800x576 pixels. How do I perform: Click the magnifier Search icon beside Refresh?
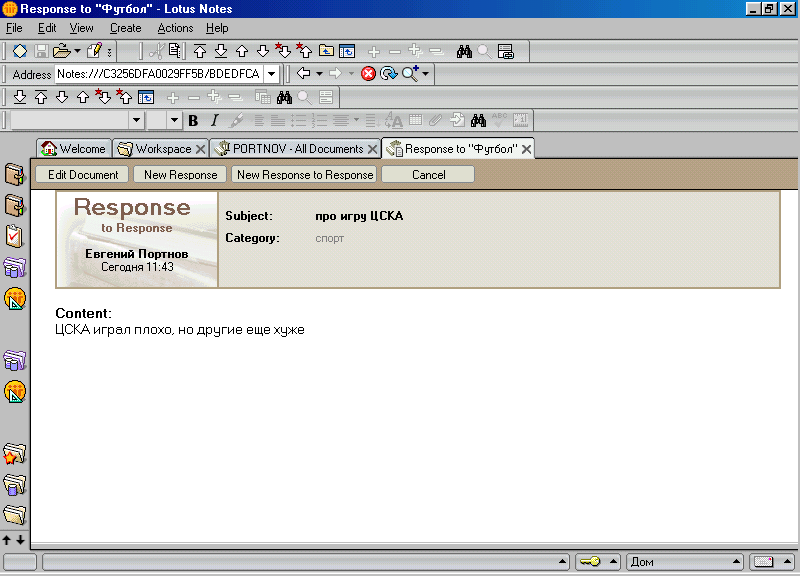point(410,73)
